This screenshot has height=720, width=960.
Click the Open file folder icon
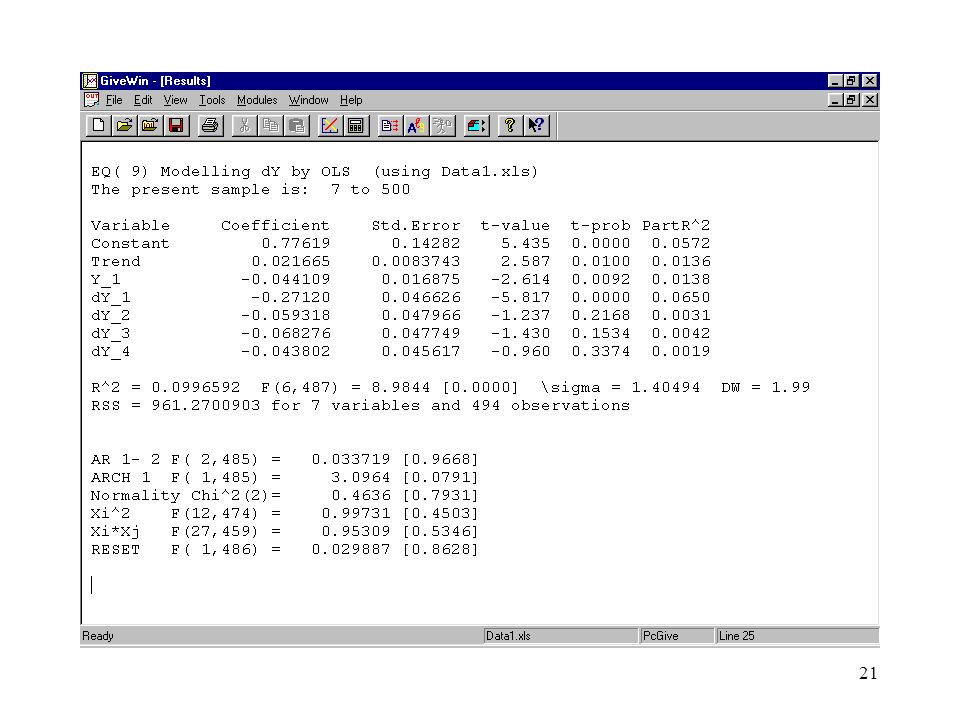pos(124,126)
